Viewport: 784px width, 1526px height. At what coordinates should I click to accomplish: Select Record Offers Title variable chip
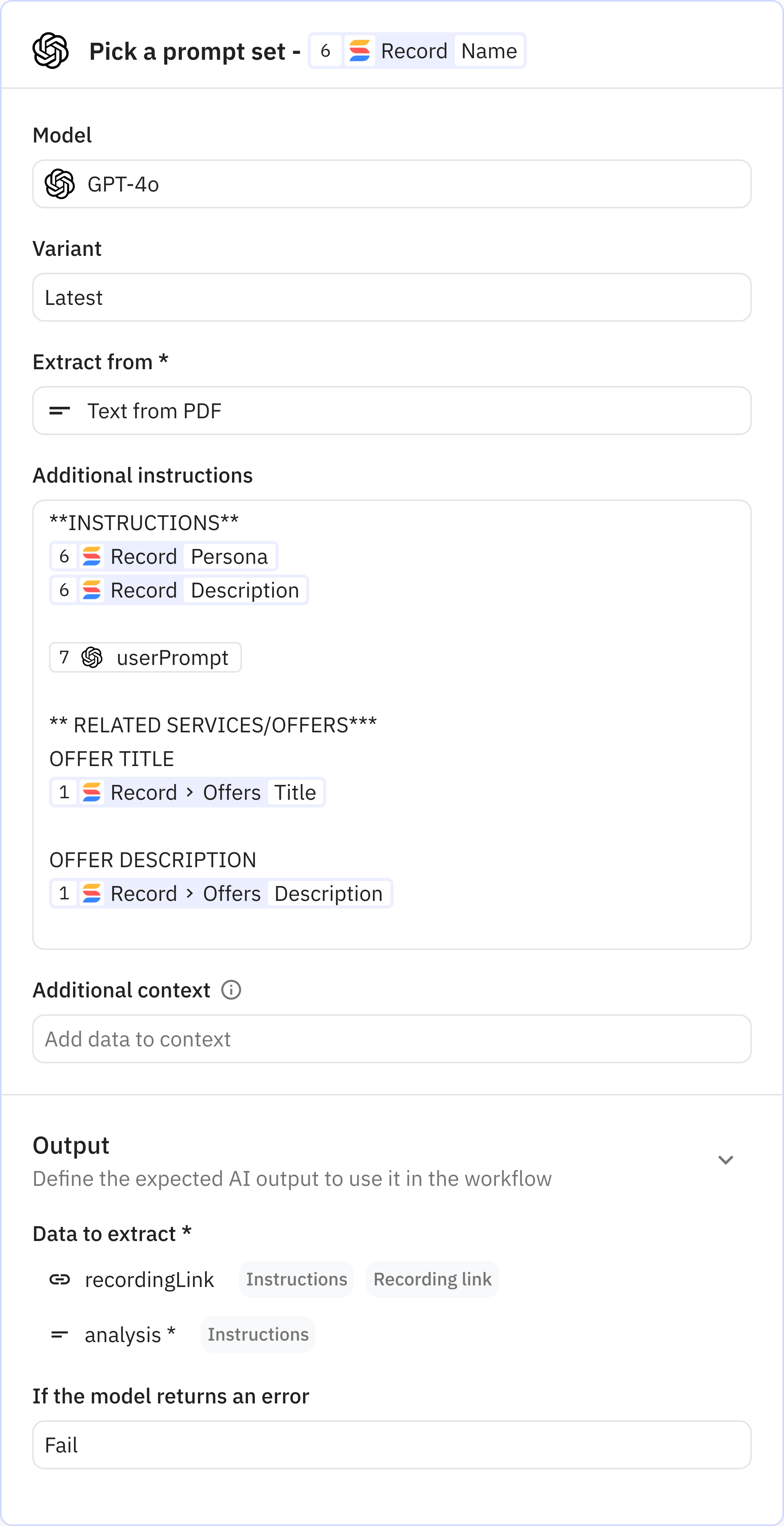(x=187, y=792)
